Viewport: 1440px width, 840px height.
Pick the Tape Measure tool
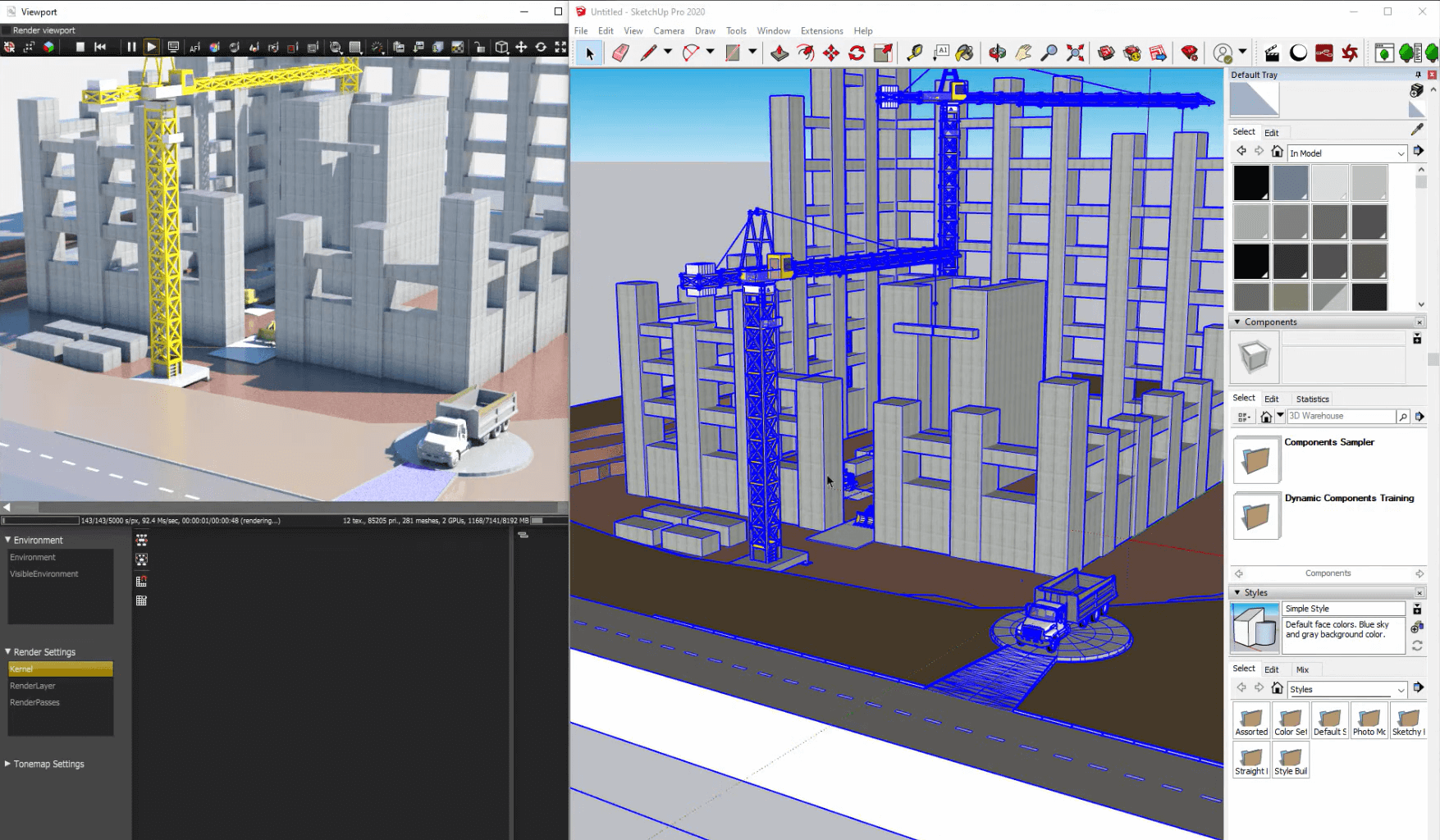[914, 53]
